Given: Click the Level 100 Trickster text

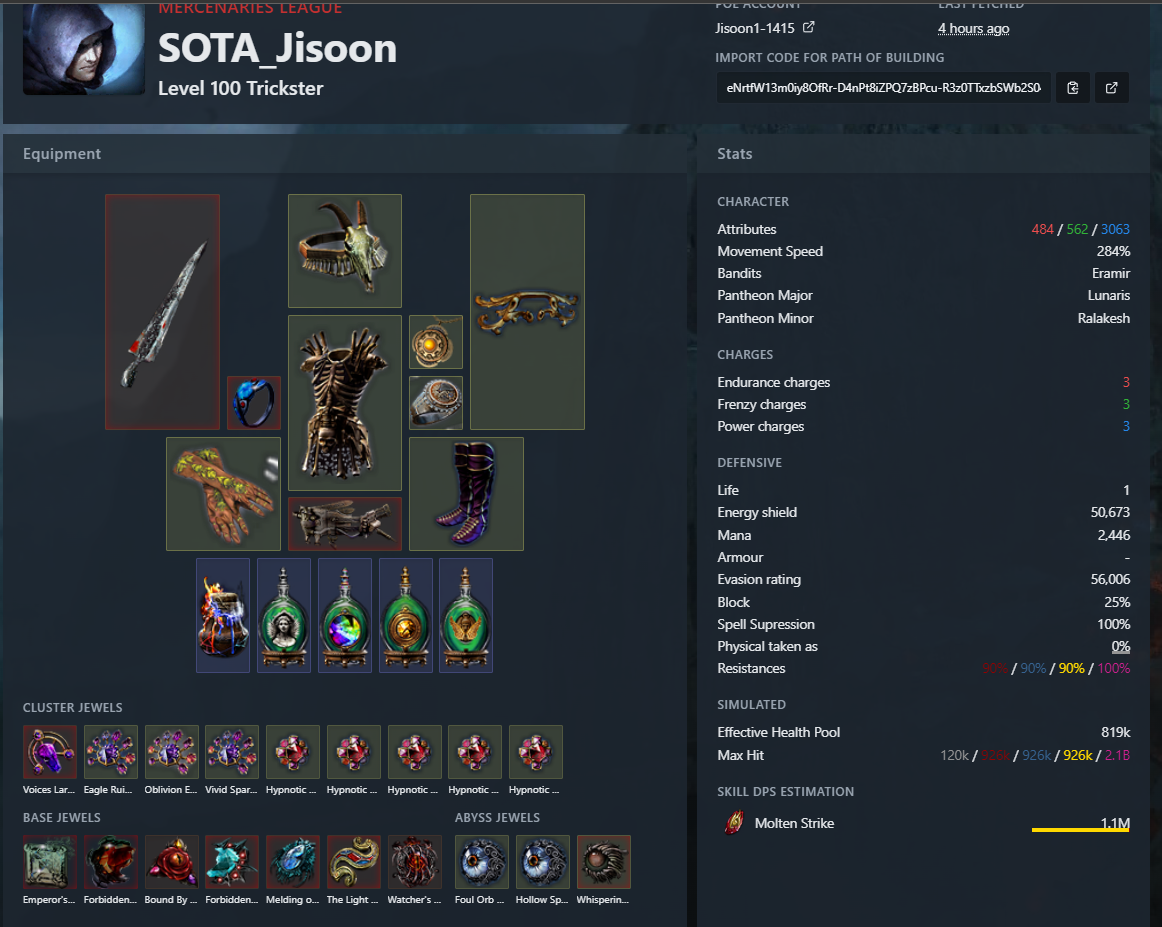Looking at the screenshot, I should click(x=241, y=88).
